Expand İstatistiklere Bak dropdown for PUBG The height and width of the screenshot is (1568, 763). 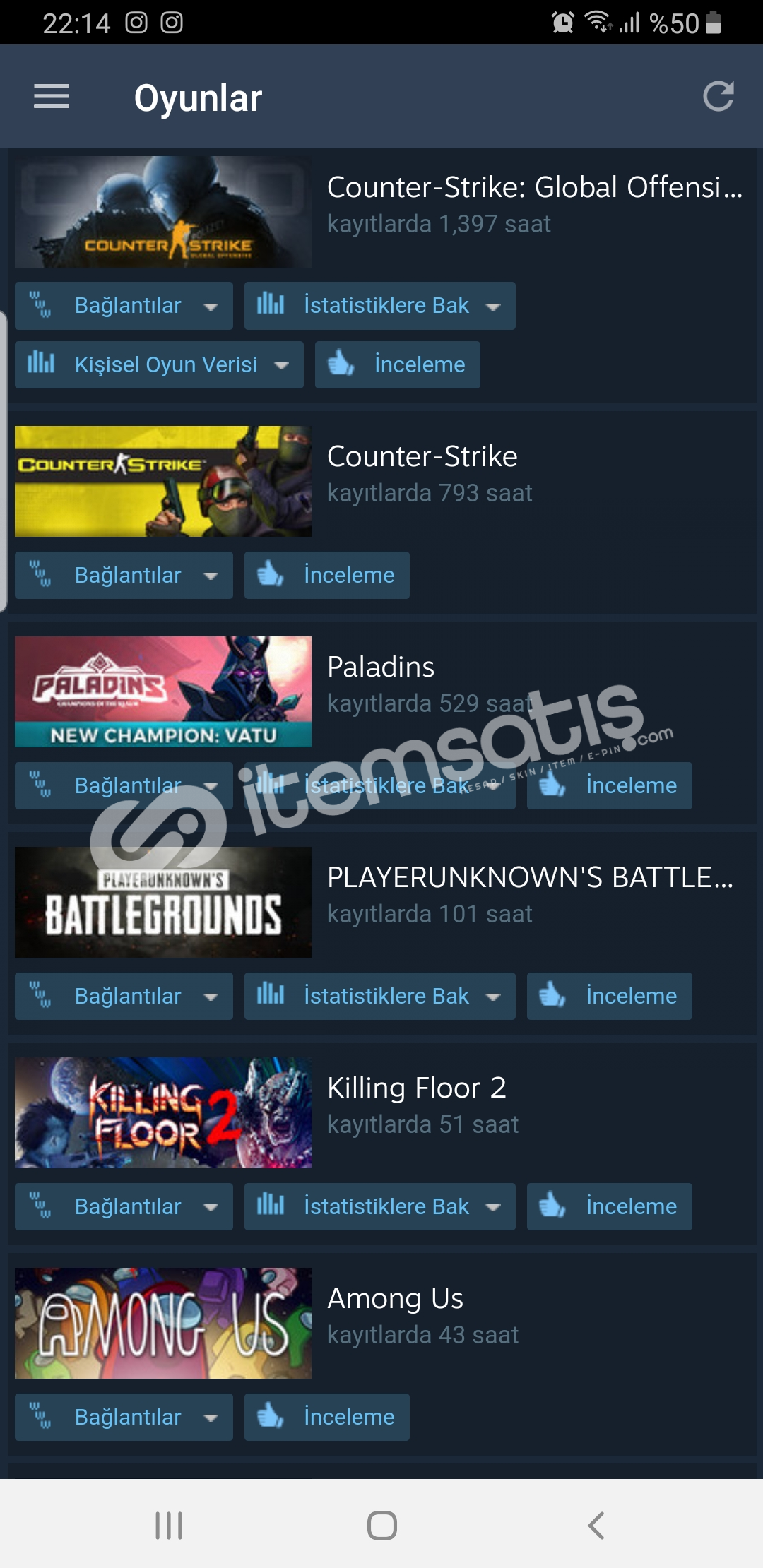tap(380, 996)
